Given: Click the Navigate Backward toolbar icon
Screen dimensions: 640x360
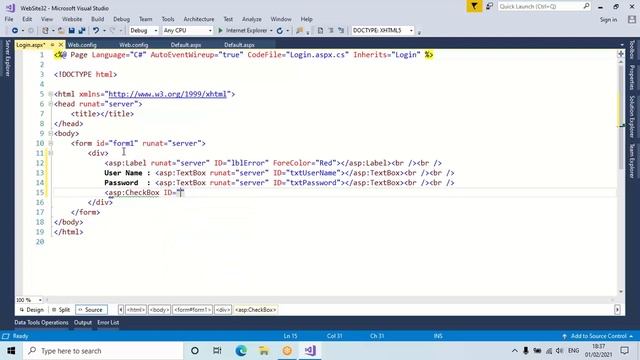Looking at the screenshot, I should pyautogui.click(x=15, y=31).
